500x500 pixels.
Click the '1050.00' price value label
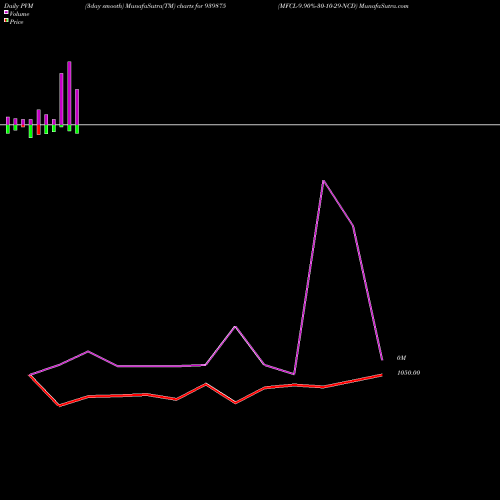tap(408, 373)
